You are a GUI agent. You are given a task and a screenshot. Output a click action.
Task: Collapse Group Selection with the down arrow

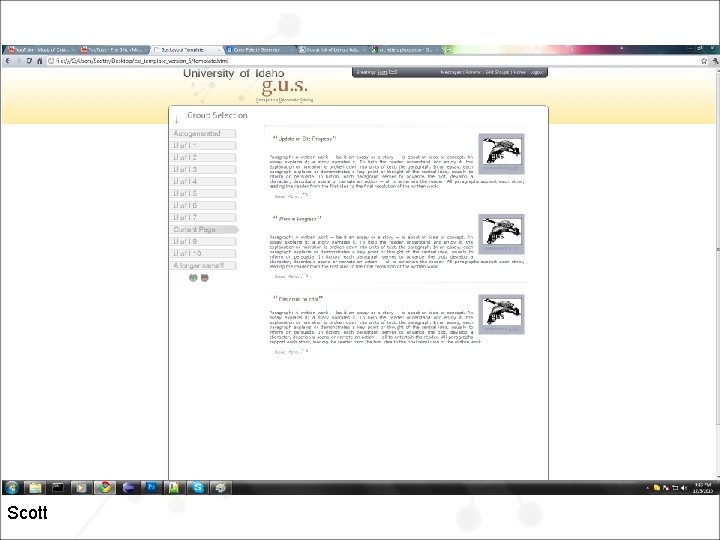tap(176, 118)
